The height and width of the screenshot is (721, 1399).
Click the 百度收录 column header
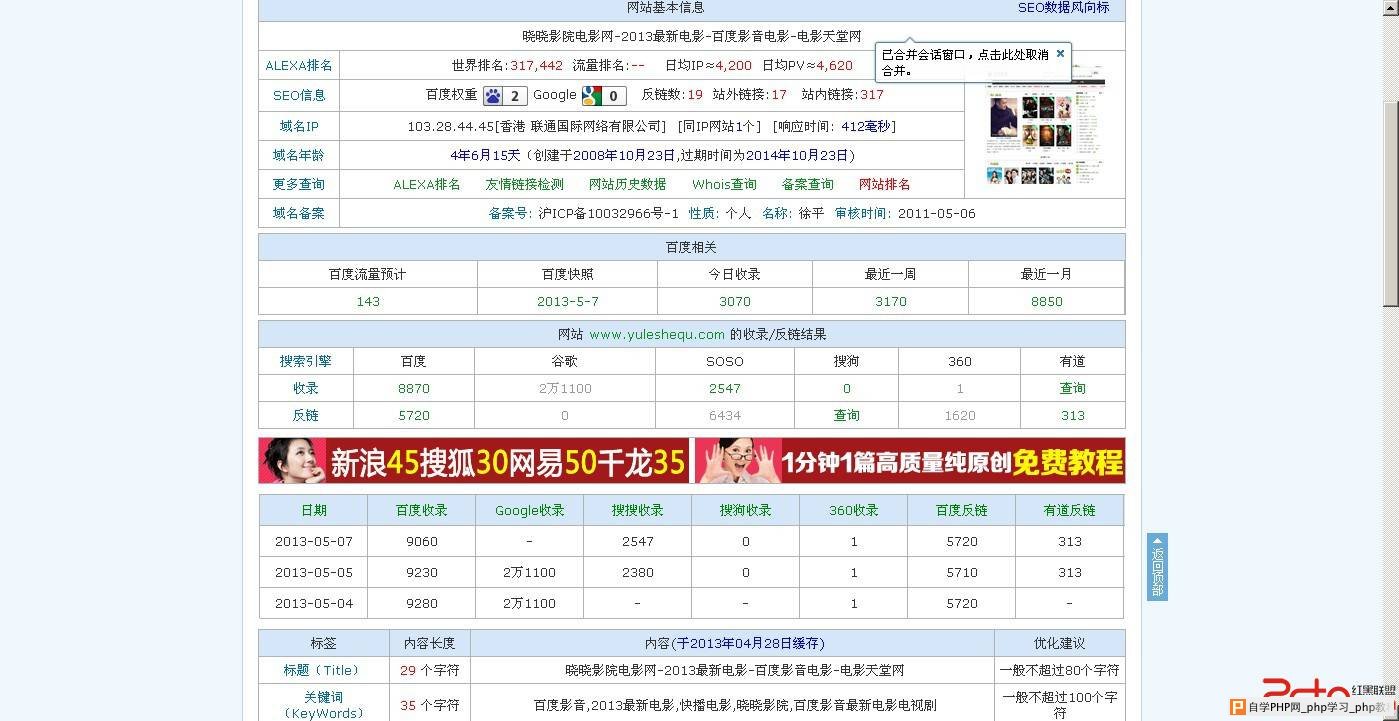tap(422, 510)
